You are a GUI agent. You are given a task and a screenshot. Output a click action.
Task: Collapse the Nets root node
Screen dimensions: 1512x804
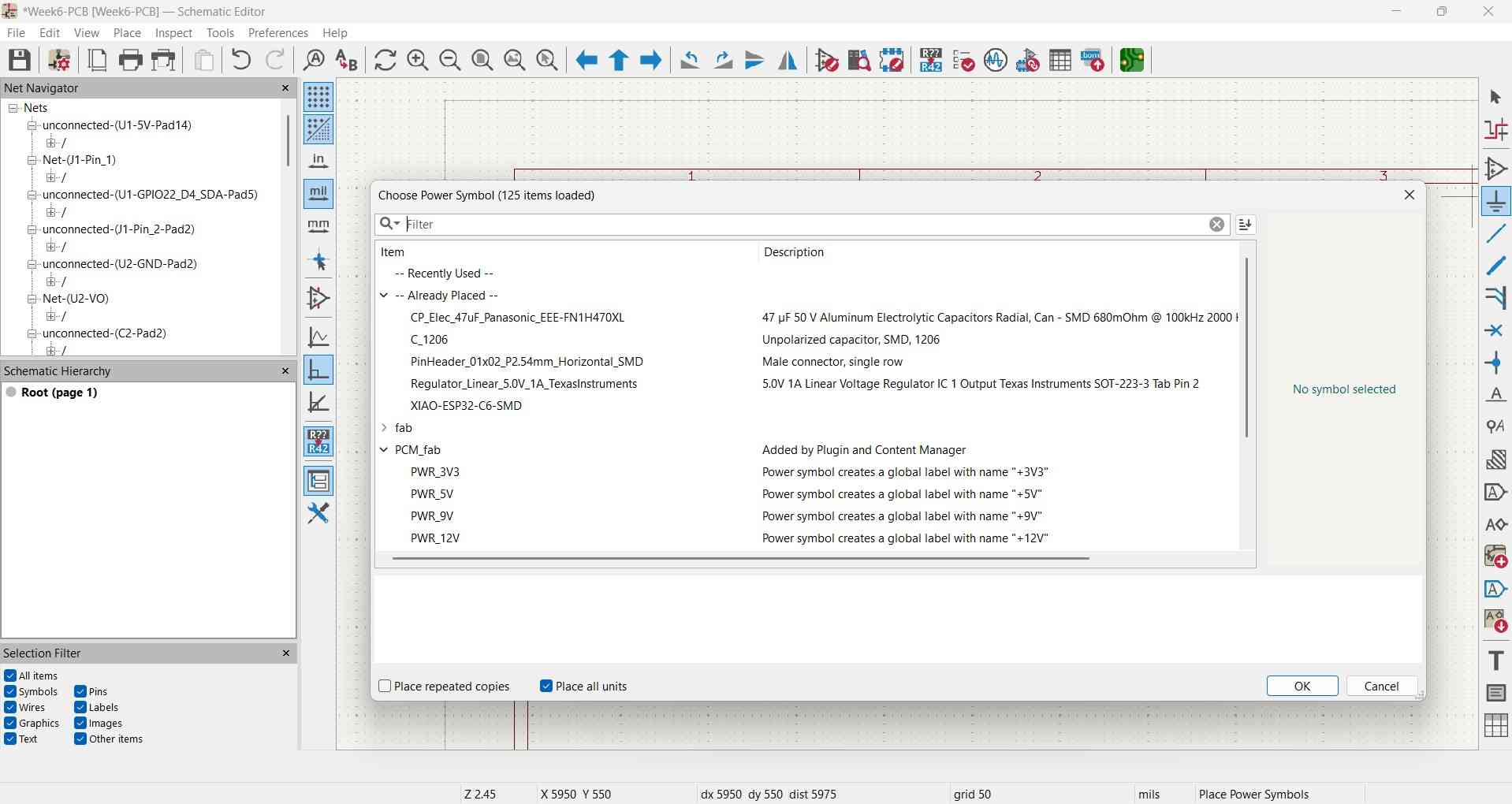coord(13,108)
